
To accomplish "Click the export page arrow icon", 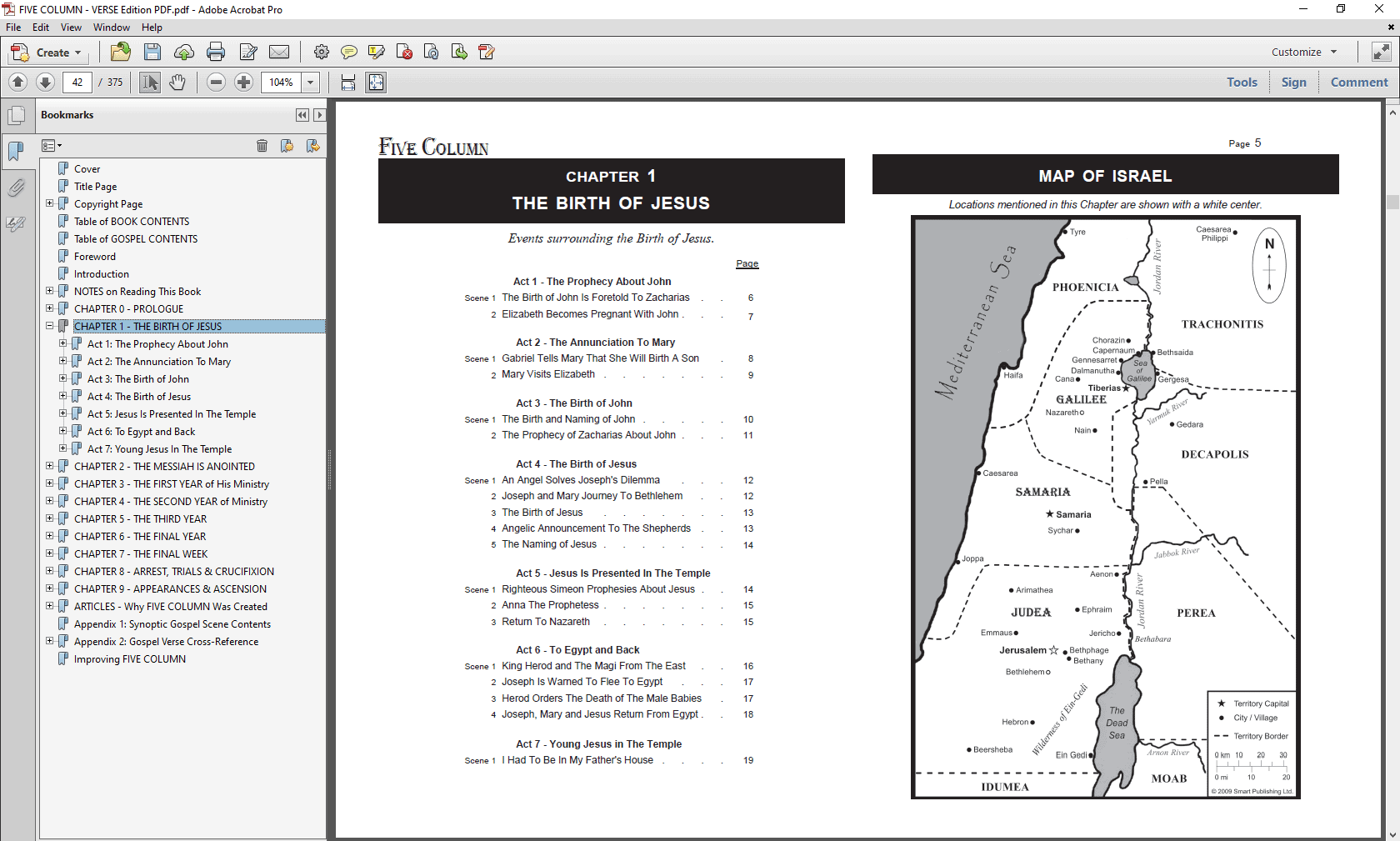I will 459,52.
